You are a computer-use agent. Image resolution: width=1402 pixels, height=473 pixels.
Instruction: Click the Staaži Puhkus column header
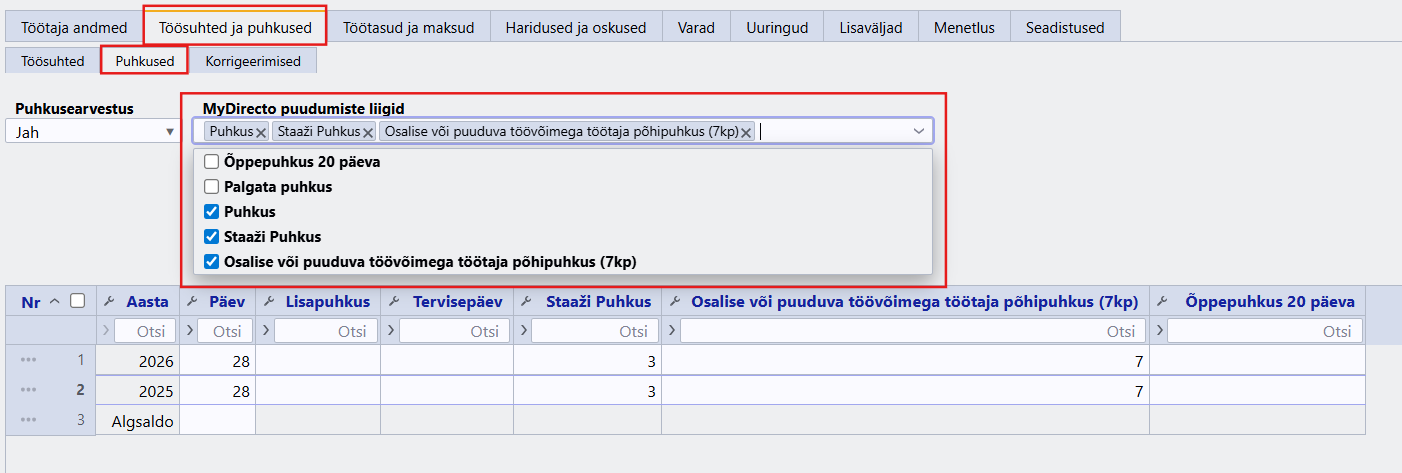click(x=598, y=301)
